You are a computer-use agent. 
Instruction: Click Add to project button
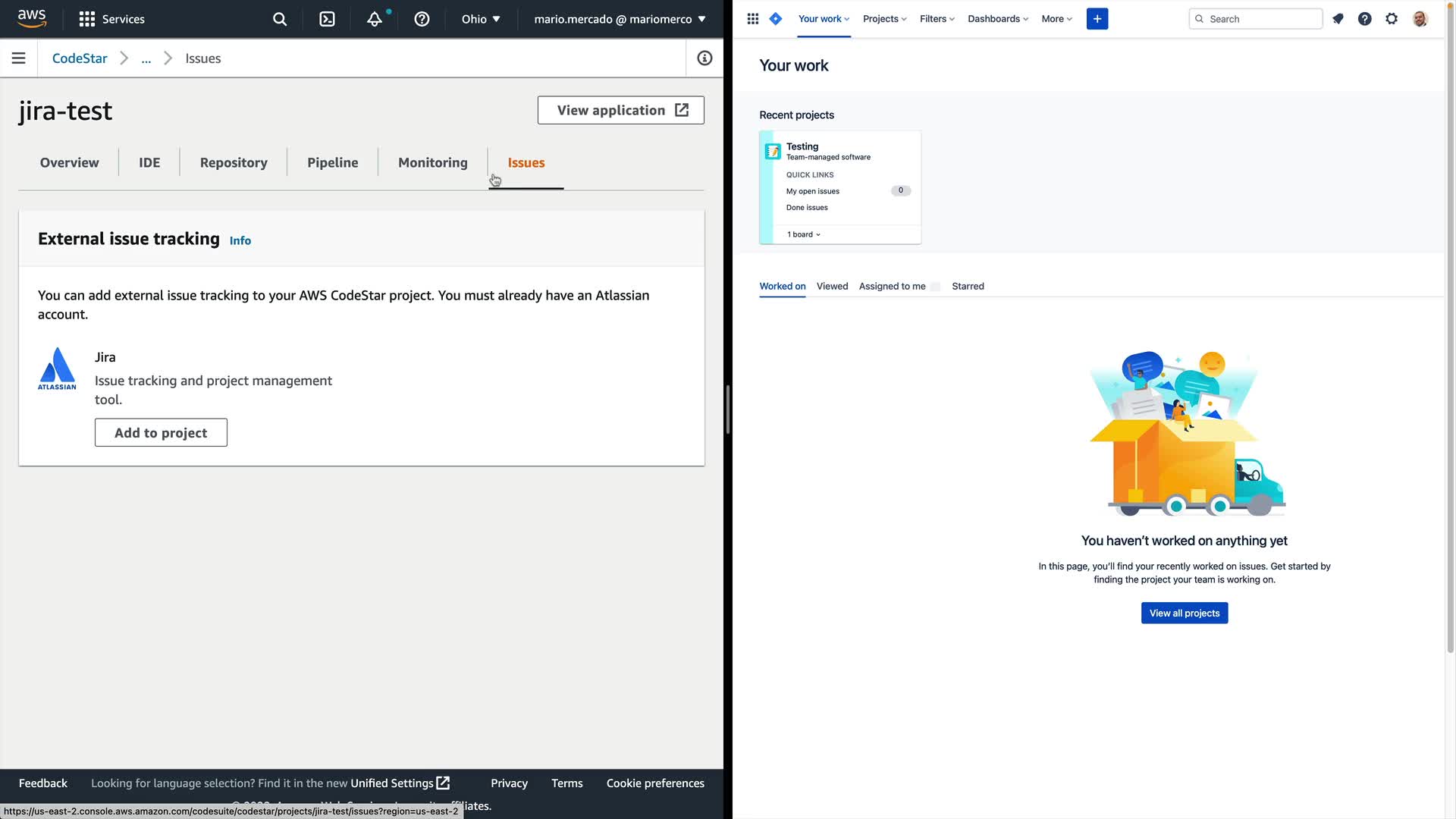(x=161, y=432)
